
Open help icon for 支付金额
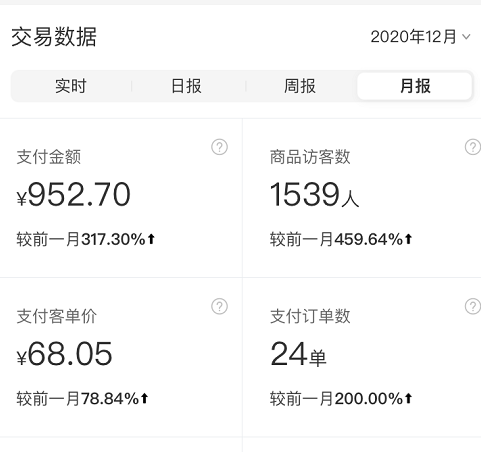[x=219, y=147]
